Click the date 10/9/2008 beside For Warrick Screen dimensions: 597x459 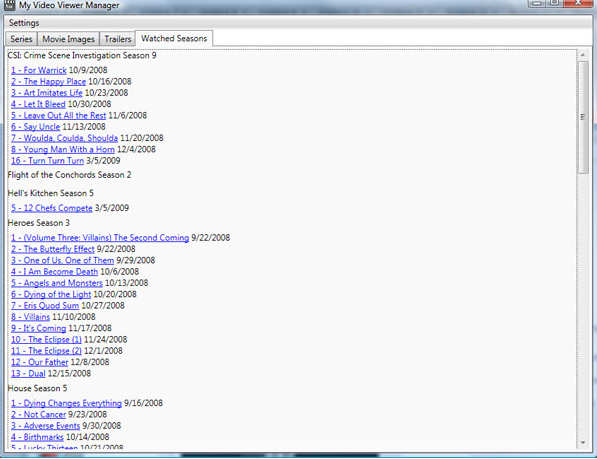88,70
